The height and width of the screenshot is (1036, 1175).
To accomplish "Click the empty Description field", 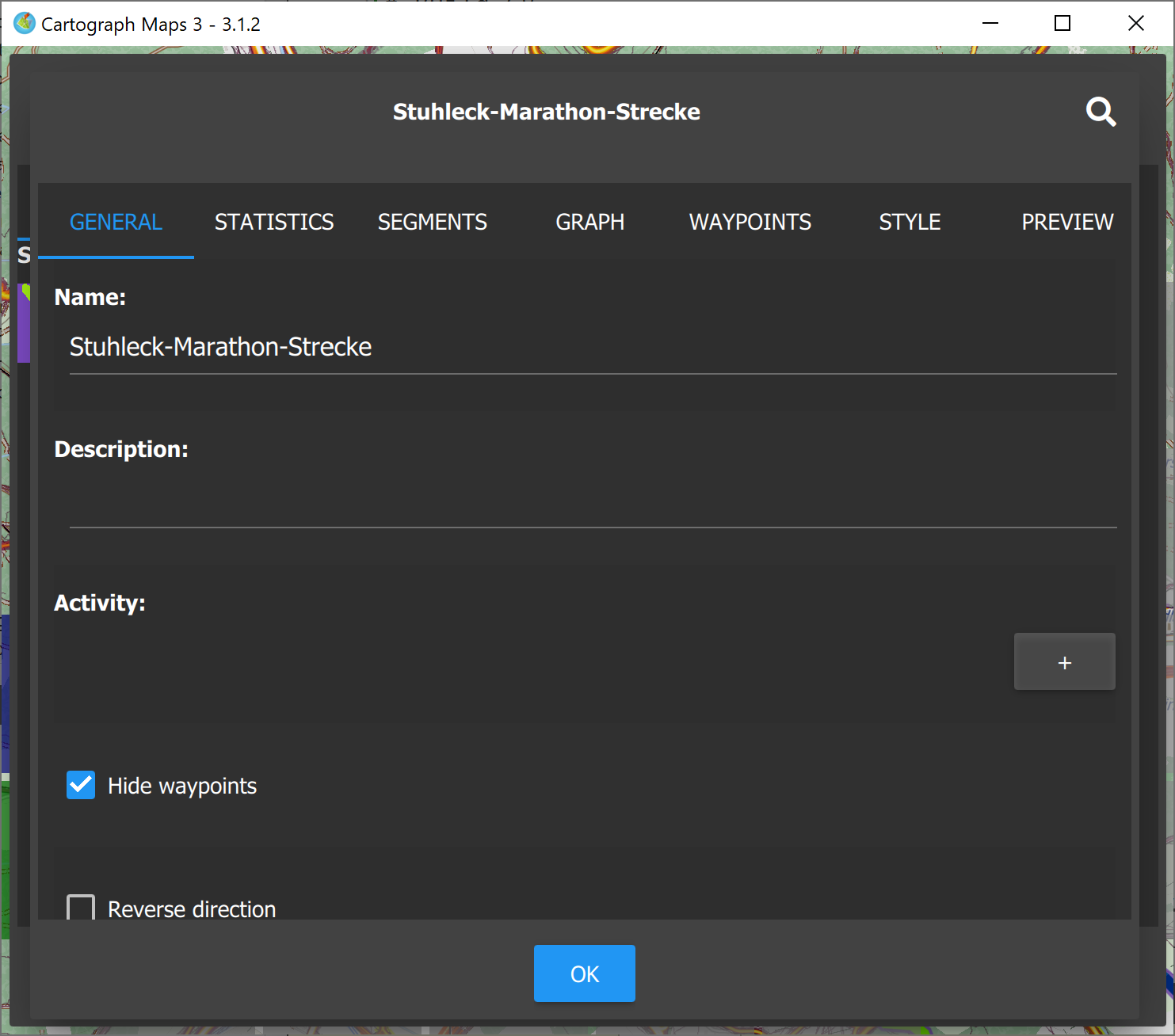I will 593,501.
